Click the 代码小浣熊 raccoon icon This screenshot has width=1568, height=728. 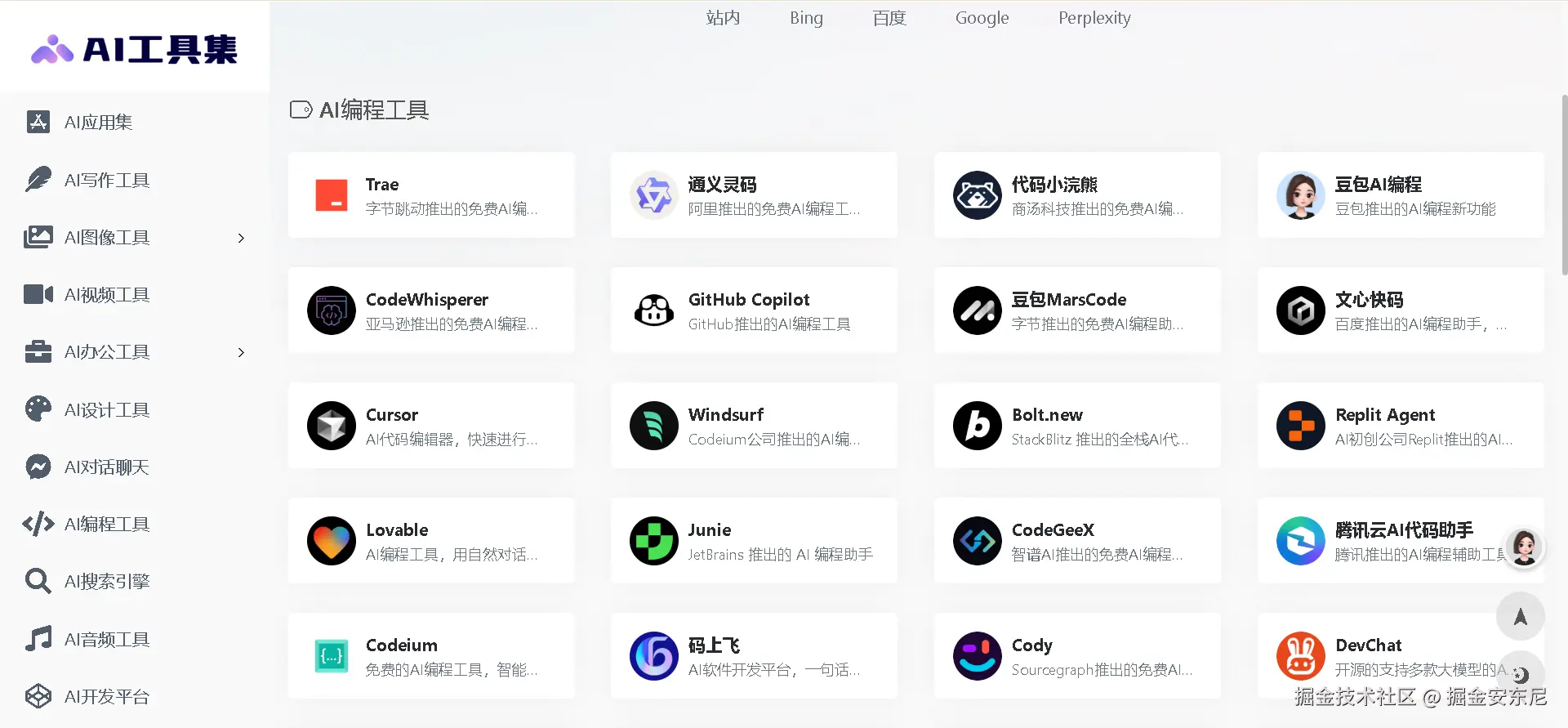click(978, 195)
